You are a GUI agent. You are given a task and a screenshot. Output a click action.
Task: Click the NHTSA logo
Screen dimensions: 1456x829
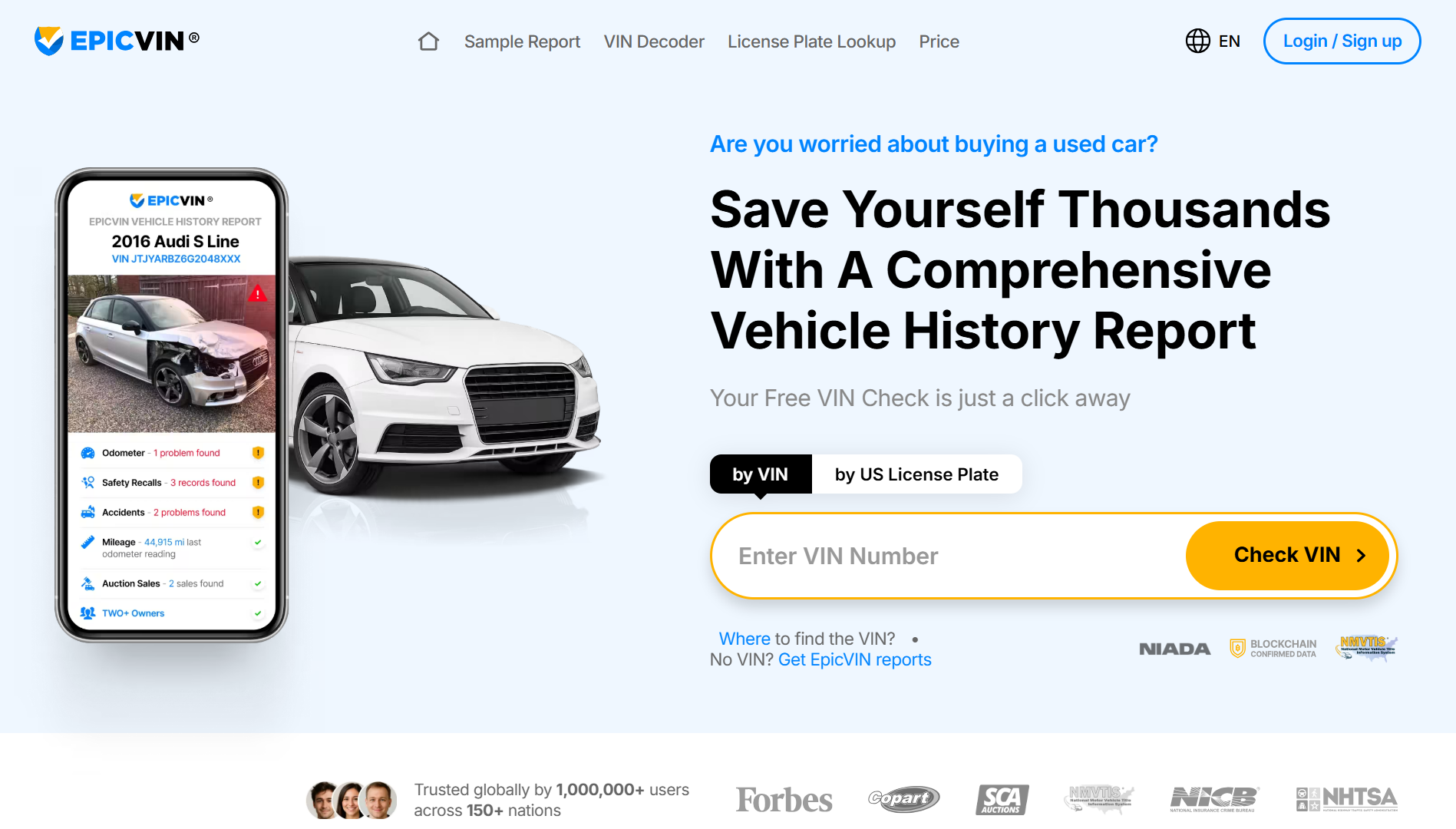coord(1347,799)
